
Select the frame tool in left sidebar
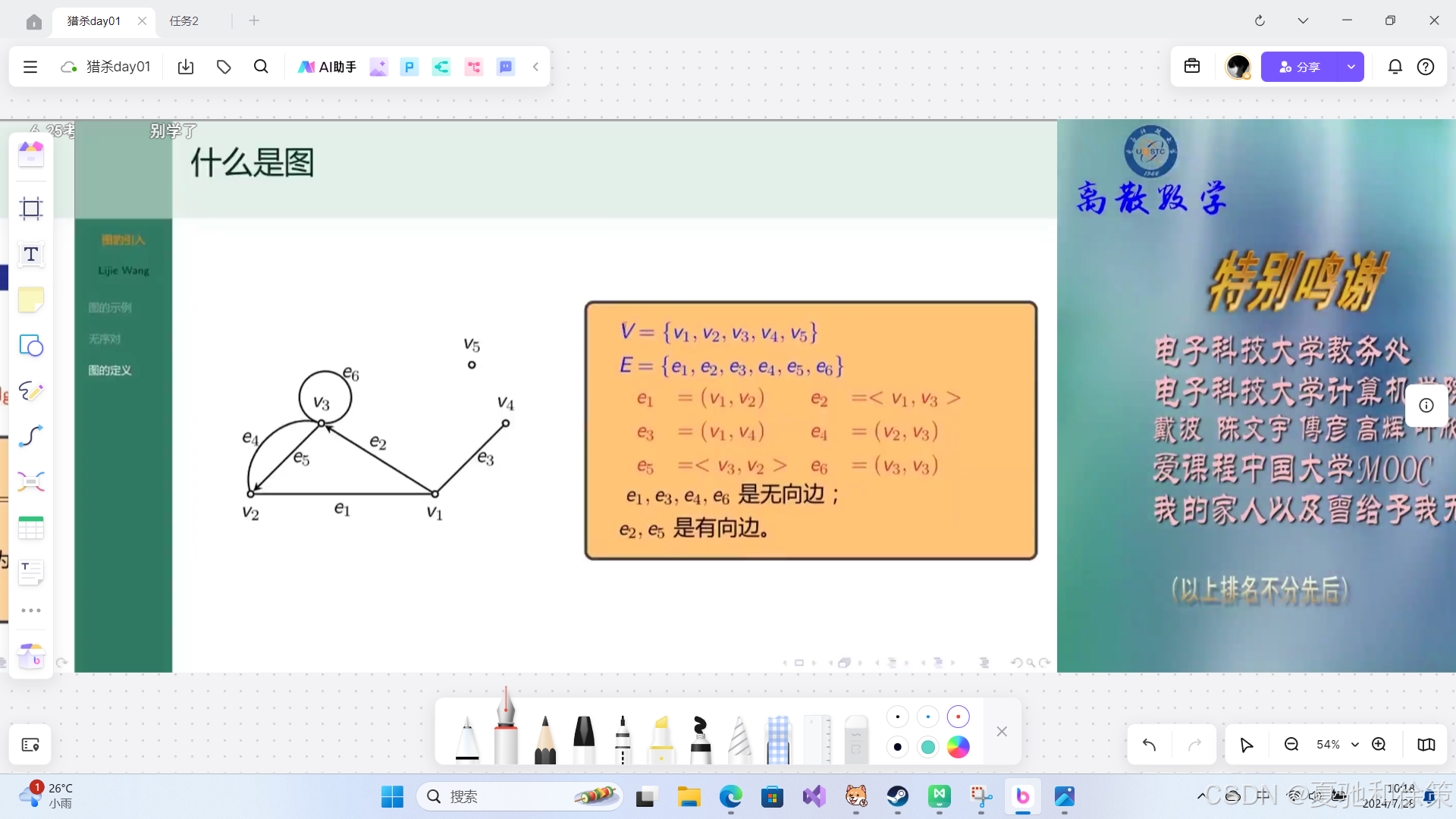pyautogui.click(x=31, y=209)
